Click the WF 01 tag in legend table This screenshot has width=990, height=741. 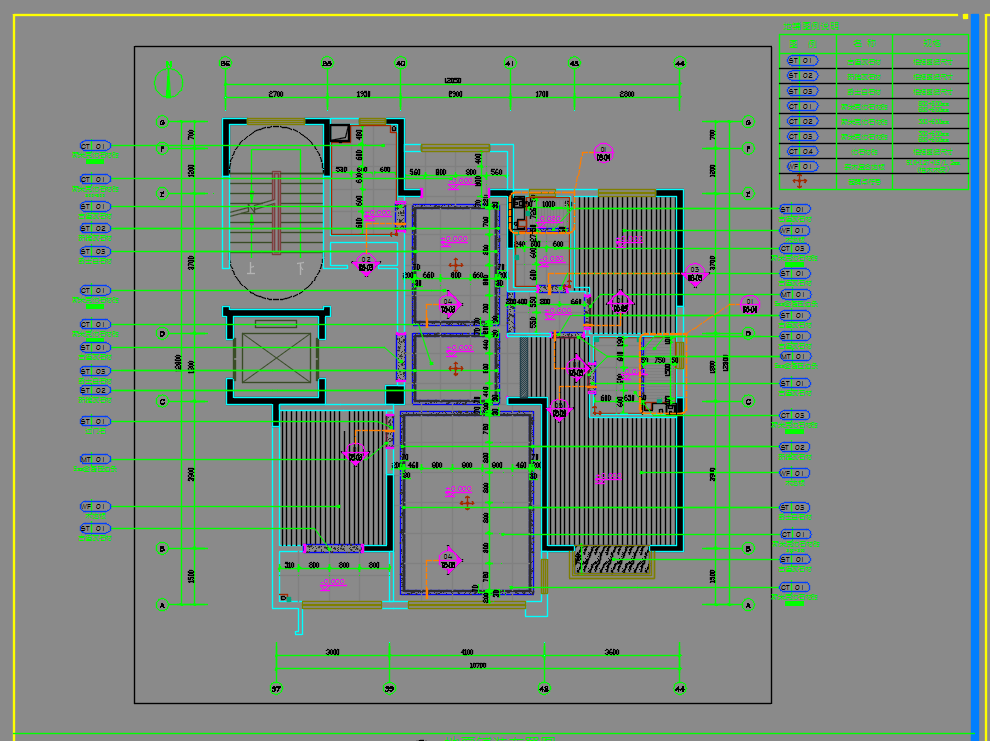(802, 167)
